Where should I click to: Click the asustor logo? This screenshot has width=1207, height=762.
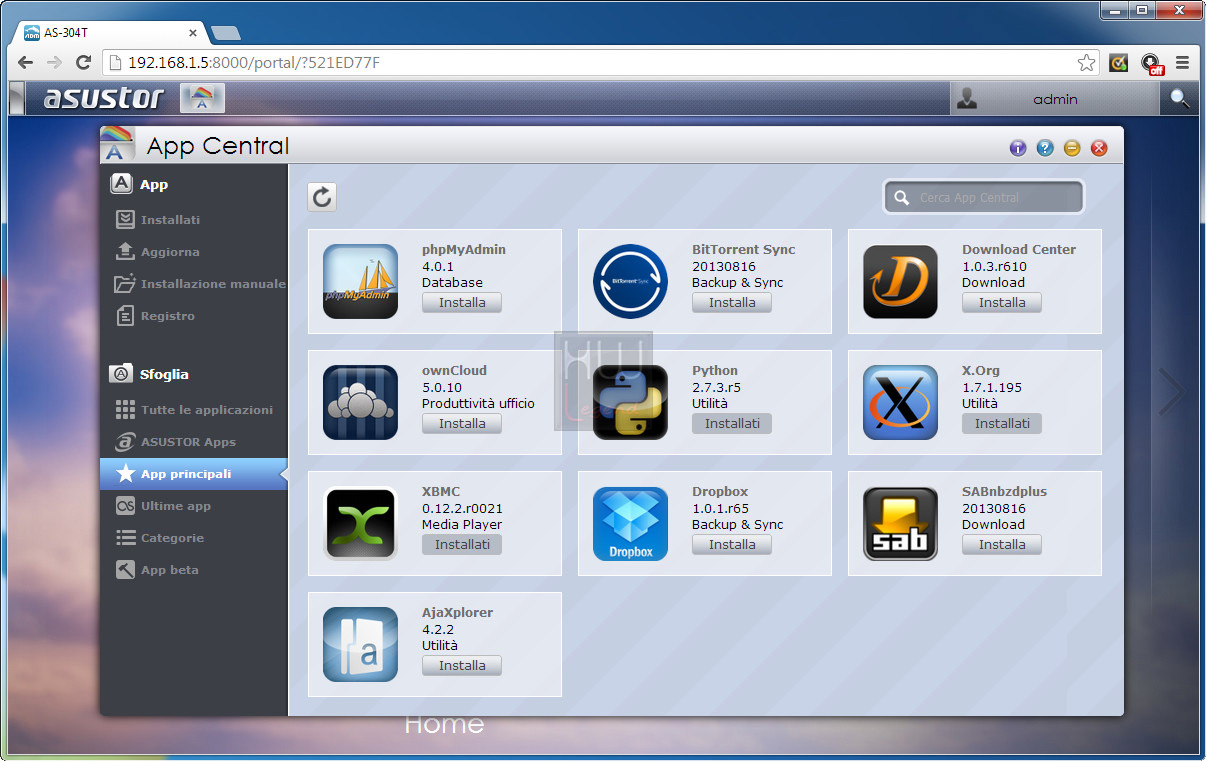[x=104, y=98]
